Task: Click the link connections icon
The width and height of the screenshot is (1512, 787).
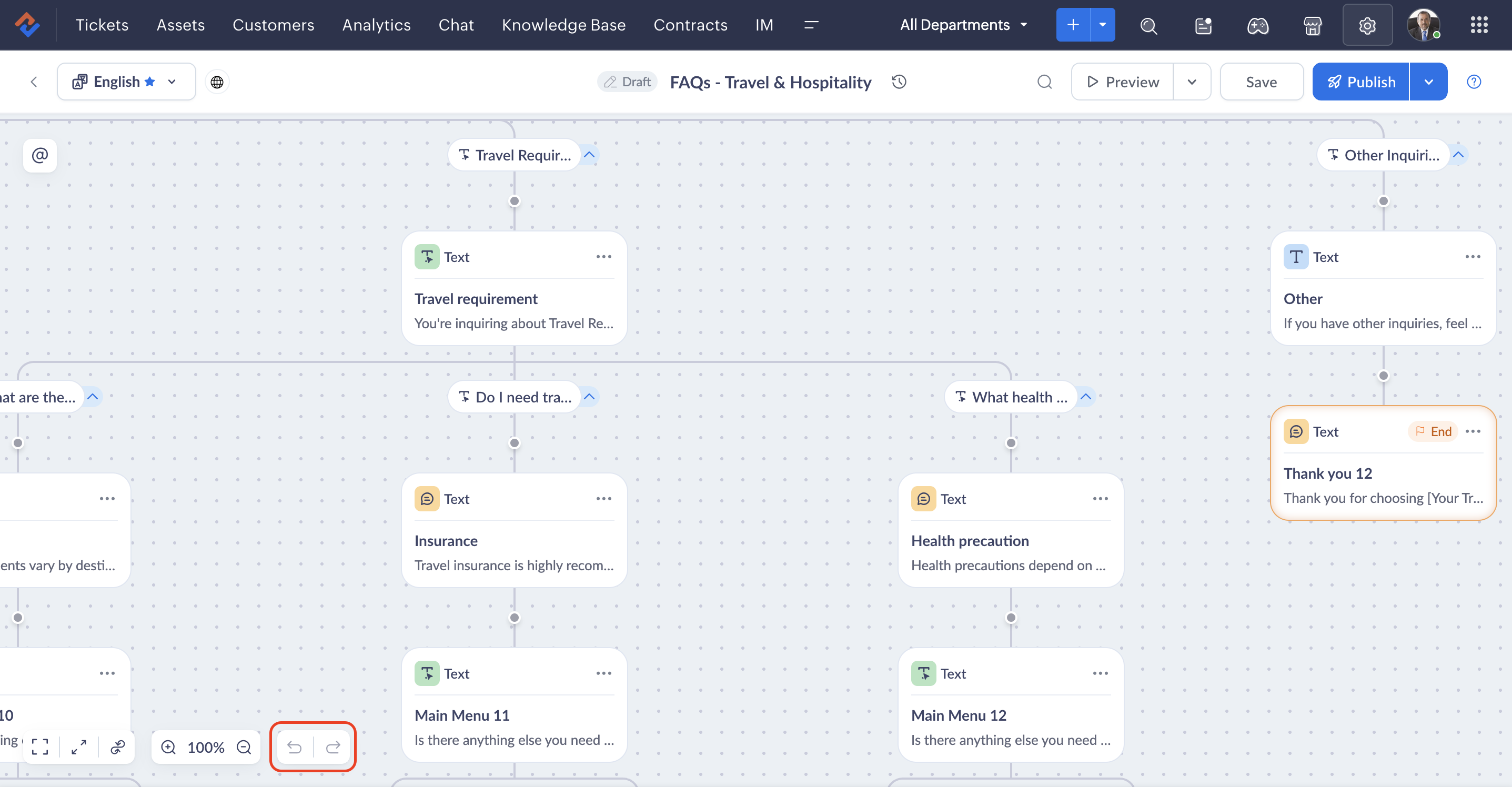Action: pyautogui.click(x=117, y=746)
